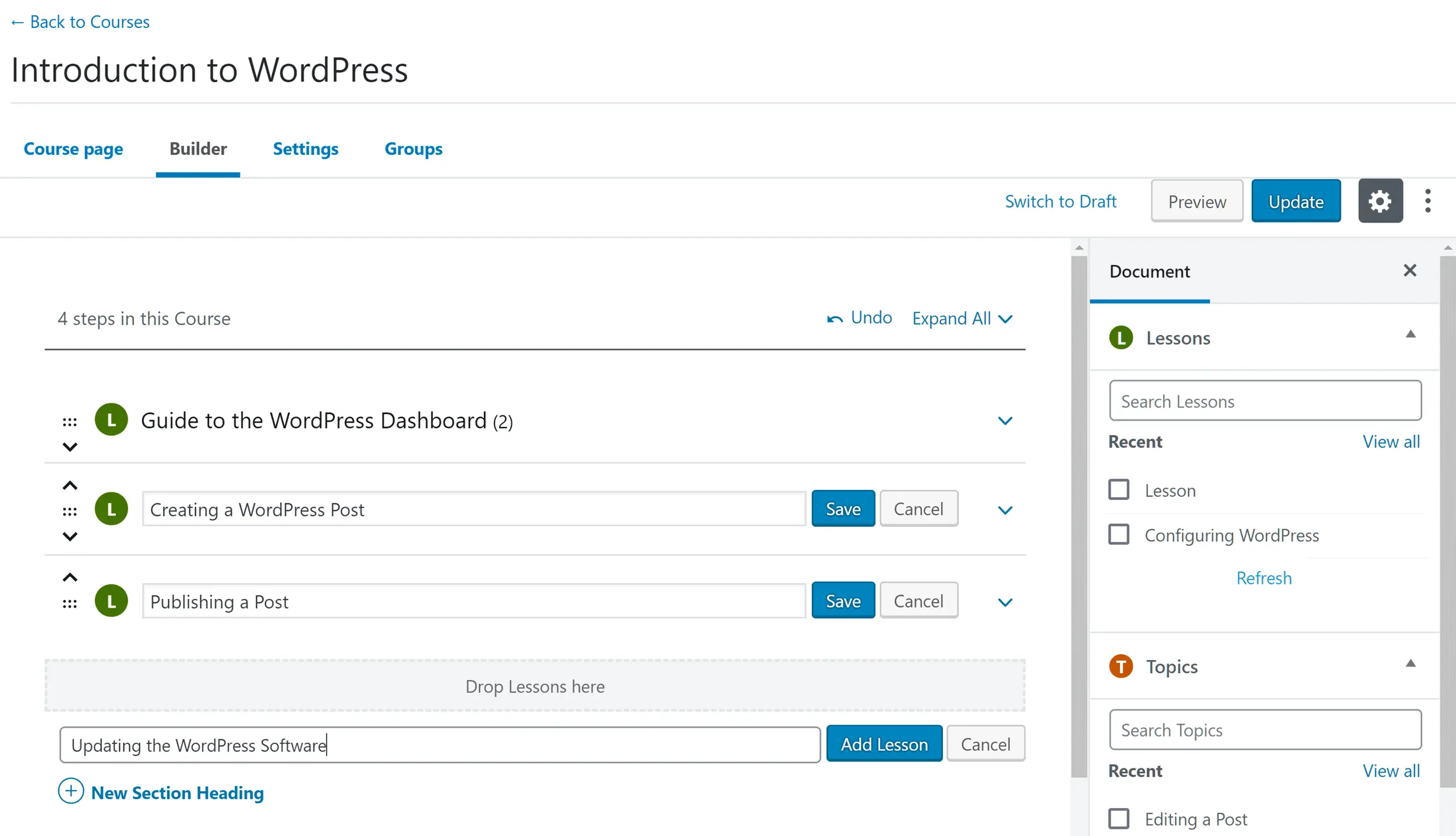Move Creating a WordPress Post lesson down
This screenshot has width=1456, height=836.
point(70,536)
